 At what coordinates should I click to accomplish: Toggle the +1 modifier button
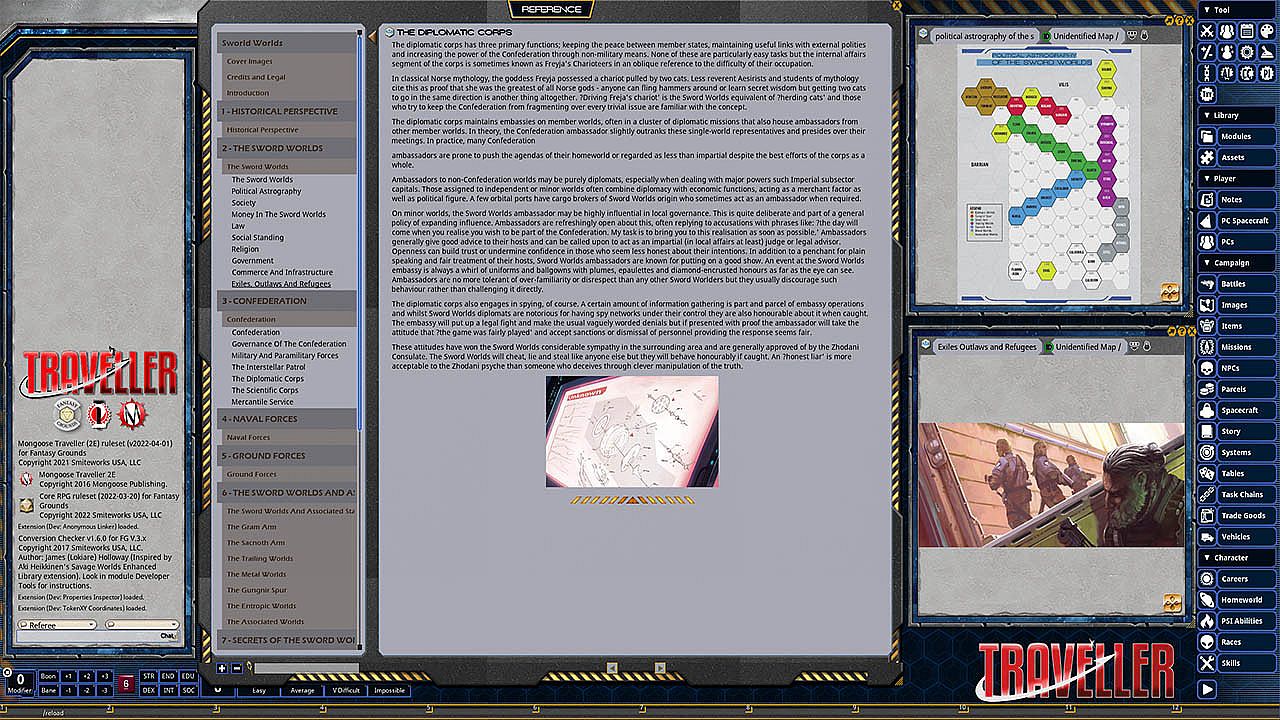(69, 677)
